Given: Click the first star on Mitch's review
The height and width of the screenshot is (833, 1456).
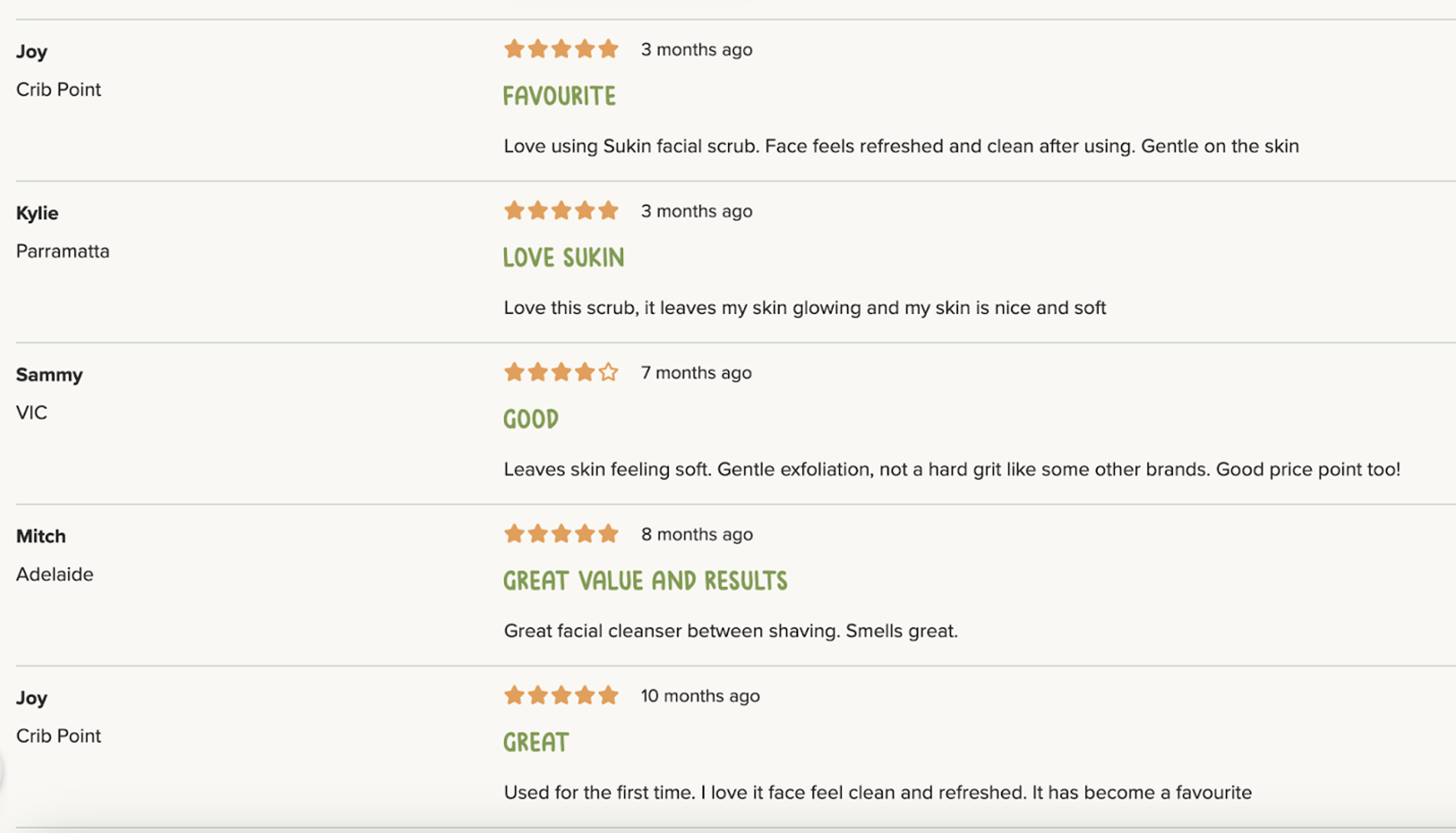Looking at the screenshot, I should pyautogui.click(x=514, y=534).
